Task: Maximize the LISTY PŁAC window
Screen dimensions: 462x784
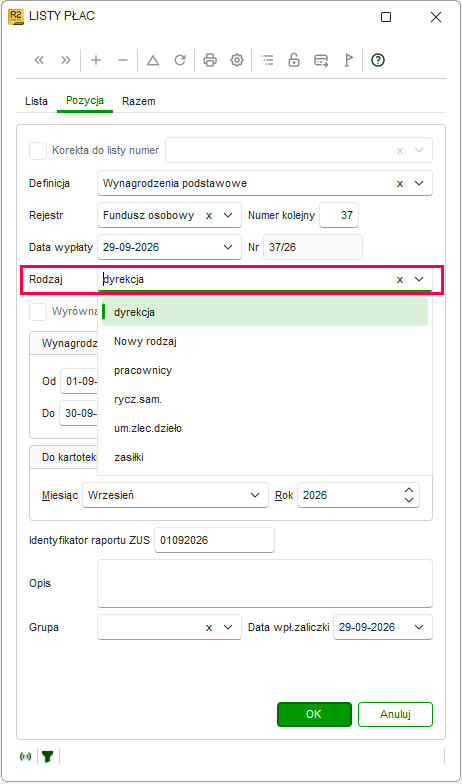Action: 386,17
